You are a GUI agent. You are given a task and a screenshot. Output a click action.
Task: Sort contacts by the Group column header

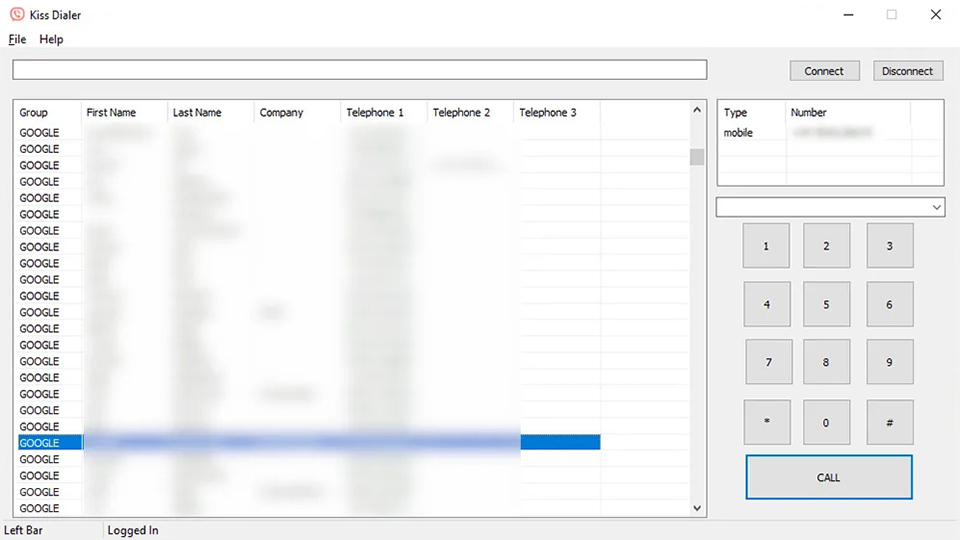pyautogui.click(x=47, y=113)
